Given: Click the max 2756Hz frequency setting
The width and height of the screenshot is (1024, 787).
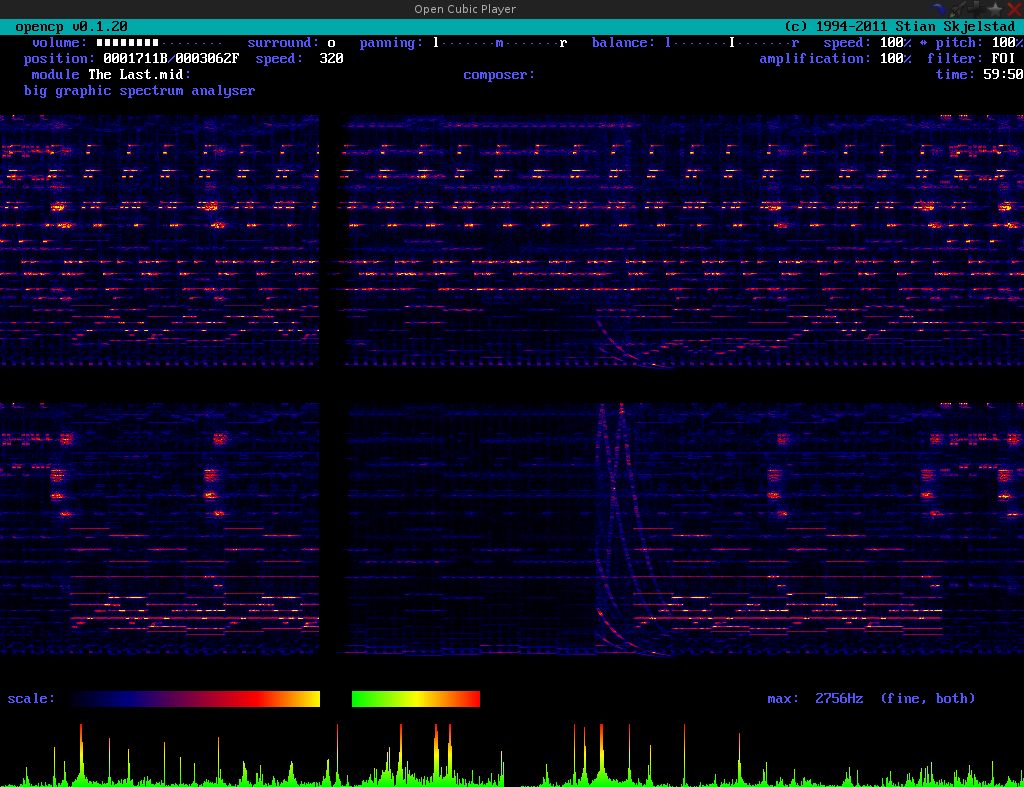Looking at the screenshot, I should pos(815,699).
